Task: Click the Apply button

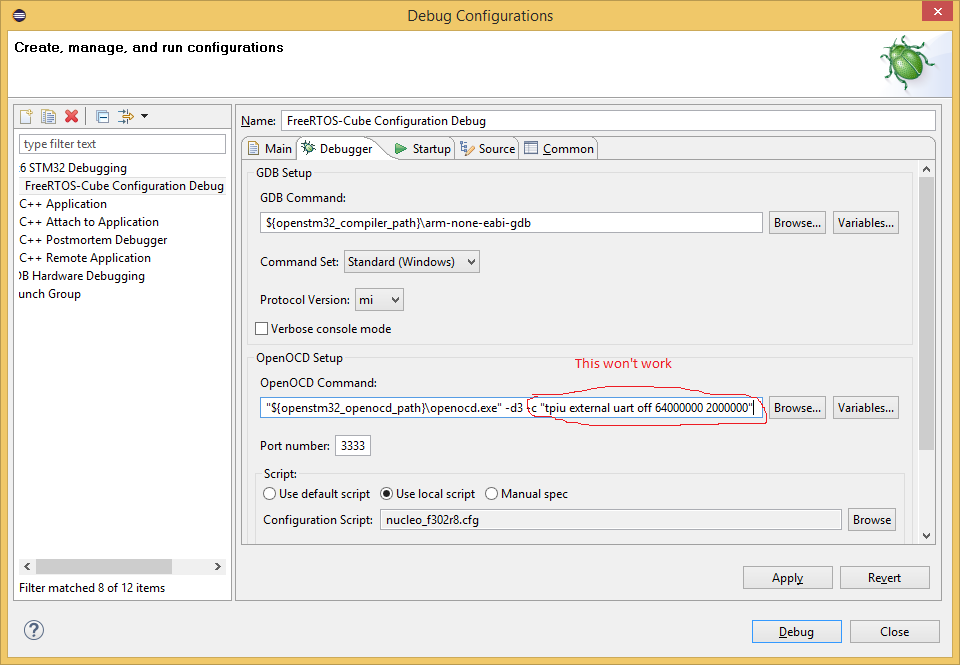Action: [787, 578]
